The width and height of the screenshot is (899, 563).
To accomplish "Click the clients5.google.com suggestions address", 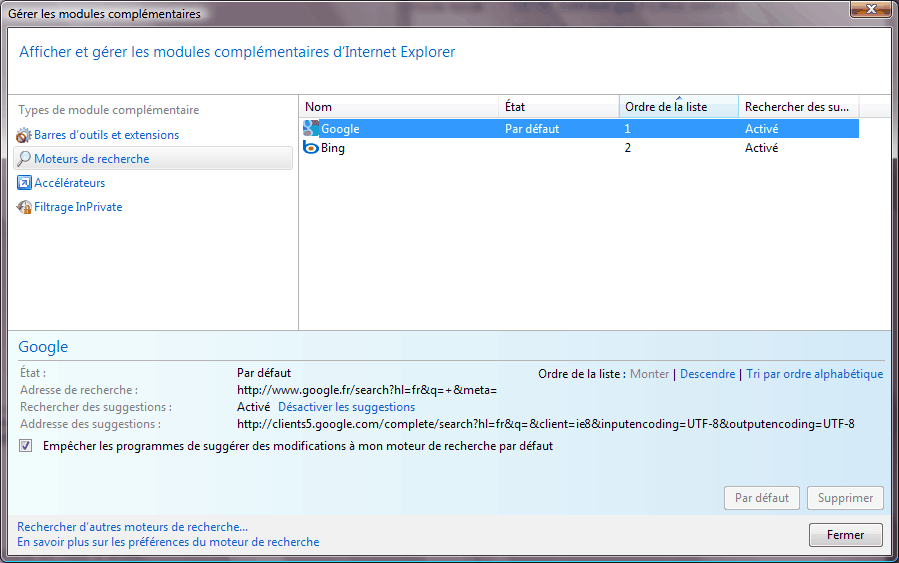I will [546, 424].
